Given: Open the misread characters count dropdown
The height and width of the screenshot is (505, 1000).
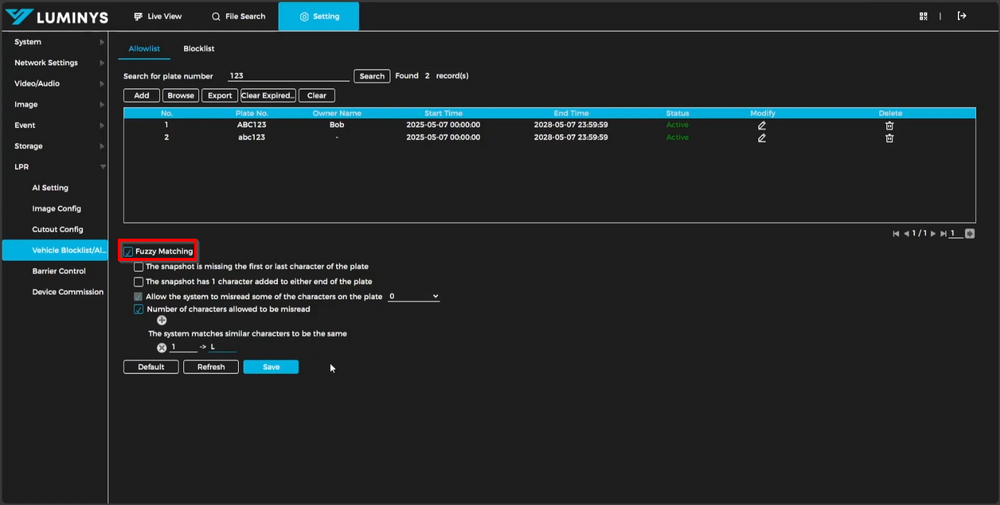Looking at the screenshot, I should (414, 296).
